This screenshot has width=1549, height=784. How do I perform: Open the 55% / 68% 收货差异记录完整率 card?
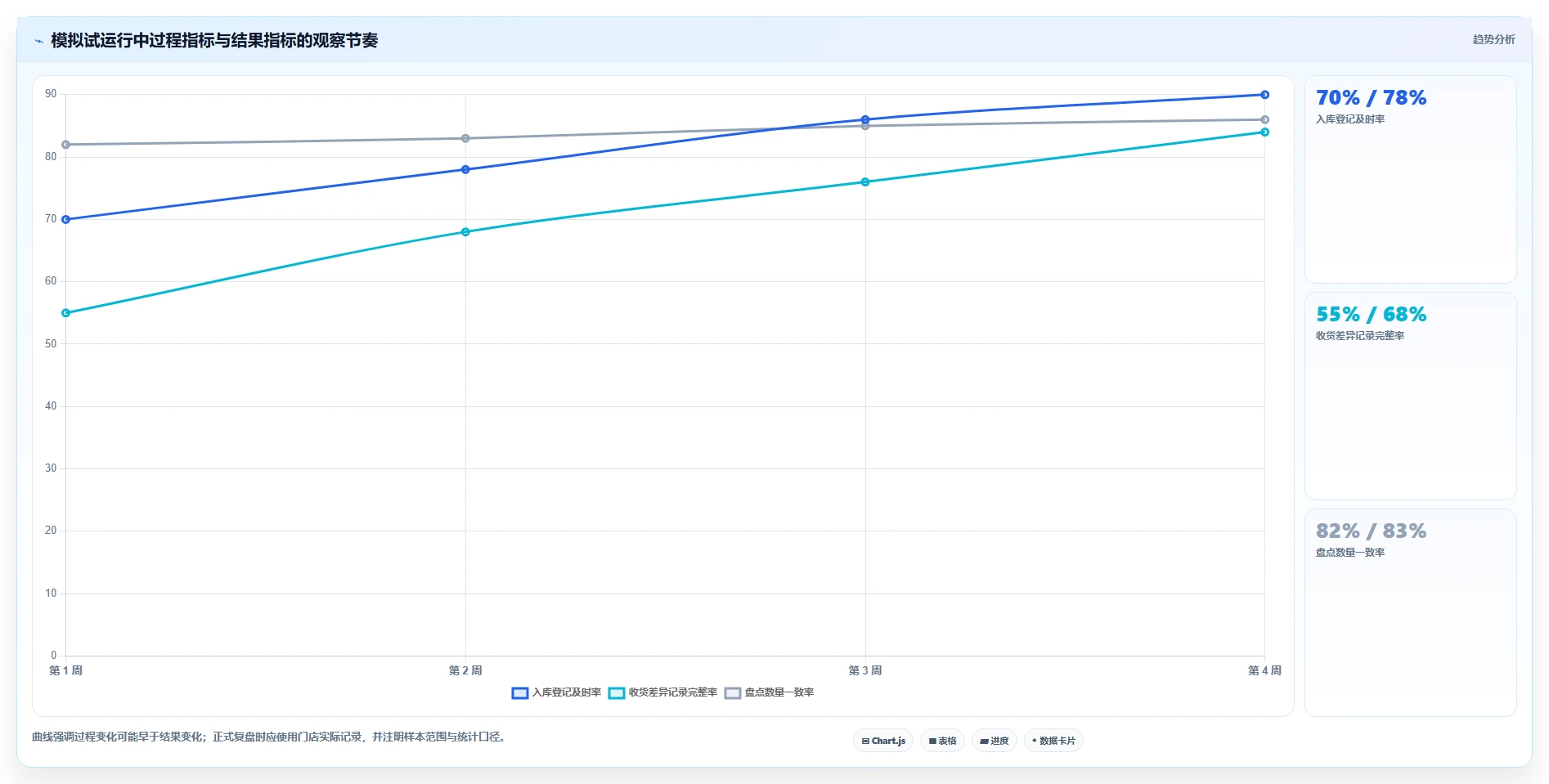click(x=1410, y=396)
